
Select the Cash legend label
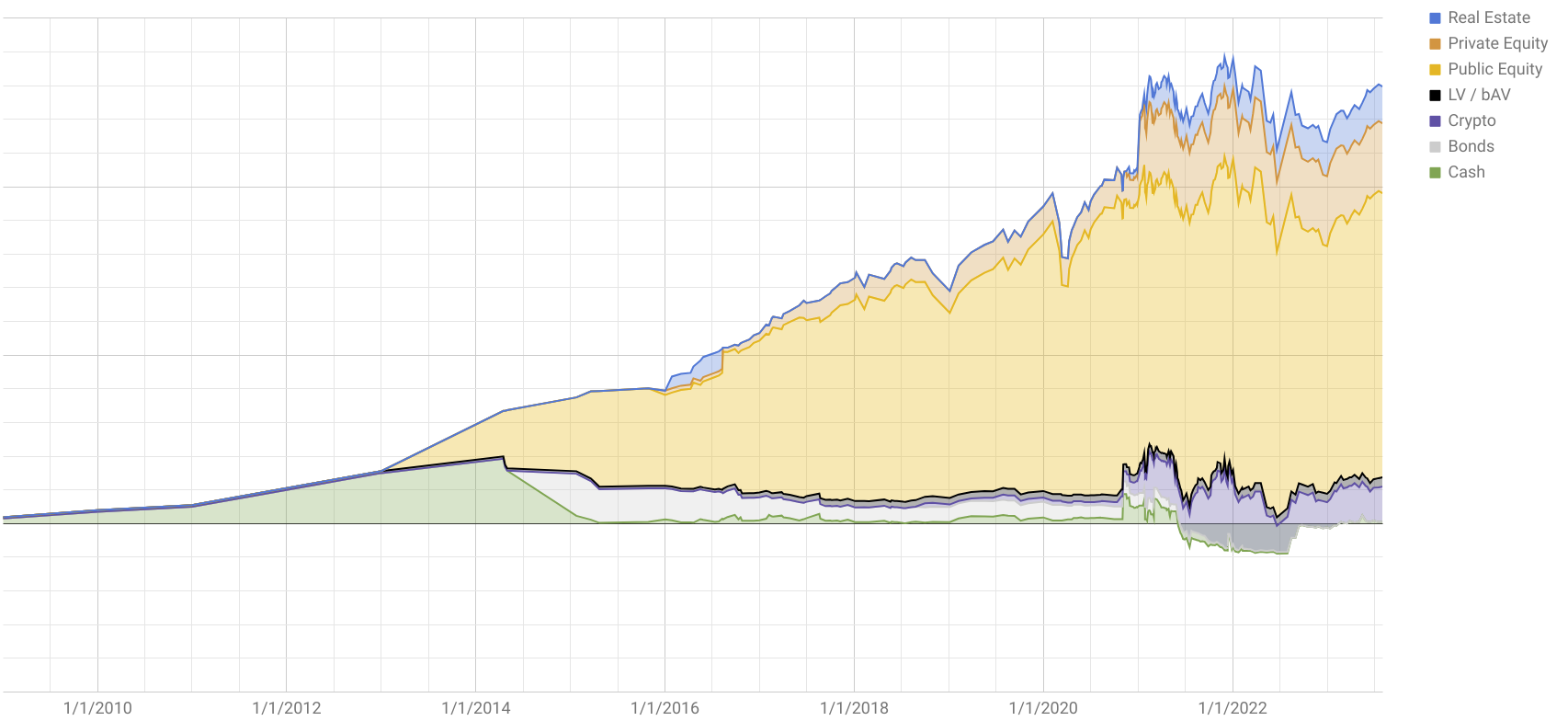pyautogui.click(x=1466, y=172)
